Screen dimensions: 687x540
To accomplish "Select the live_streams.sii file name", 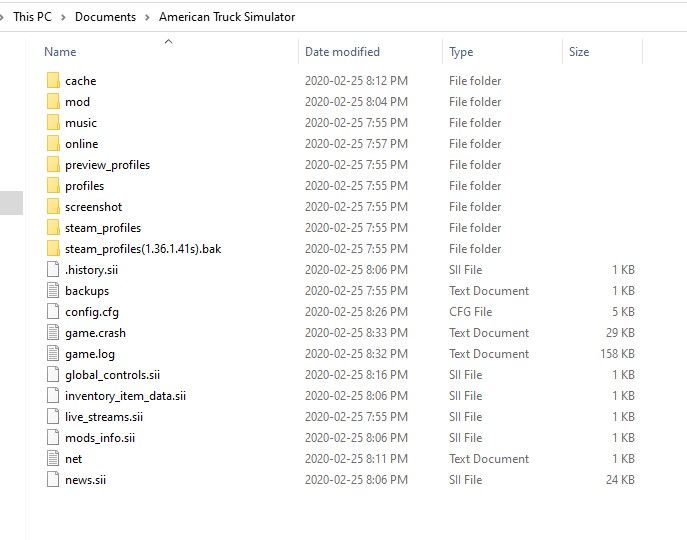I will [x=104, y=417].
